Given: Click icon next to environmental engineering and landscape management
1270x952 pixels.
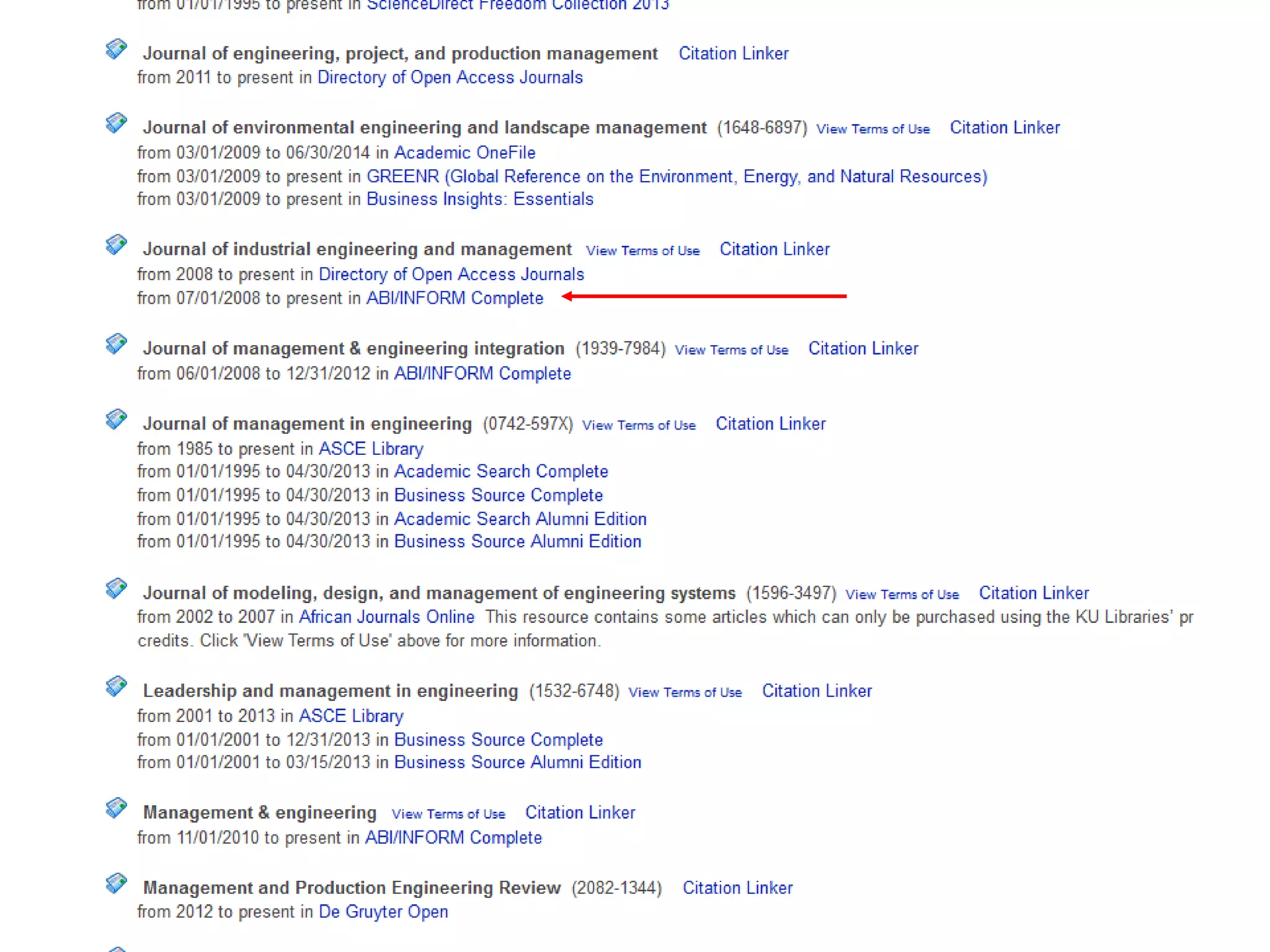Looking at the screenshot, I should [x=116, y=123].
